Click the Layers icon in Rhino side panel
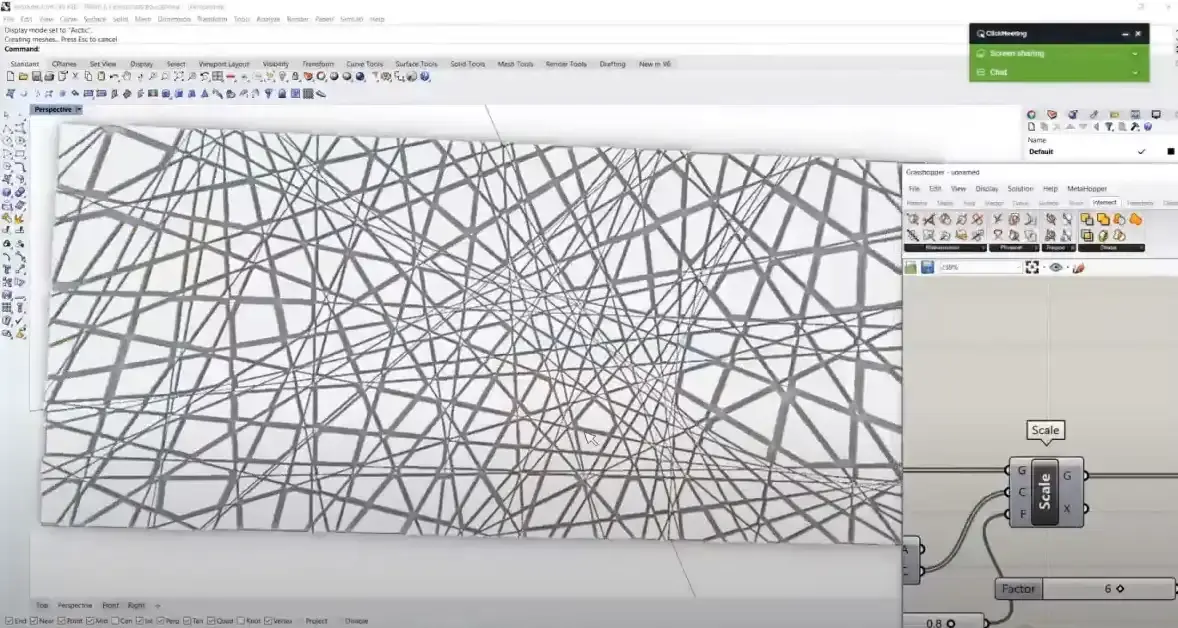Image resolution: width=1178 pixels, height=628 pixels. tap(1052, 114)
